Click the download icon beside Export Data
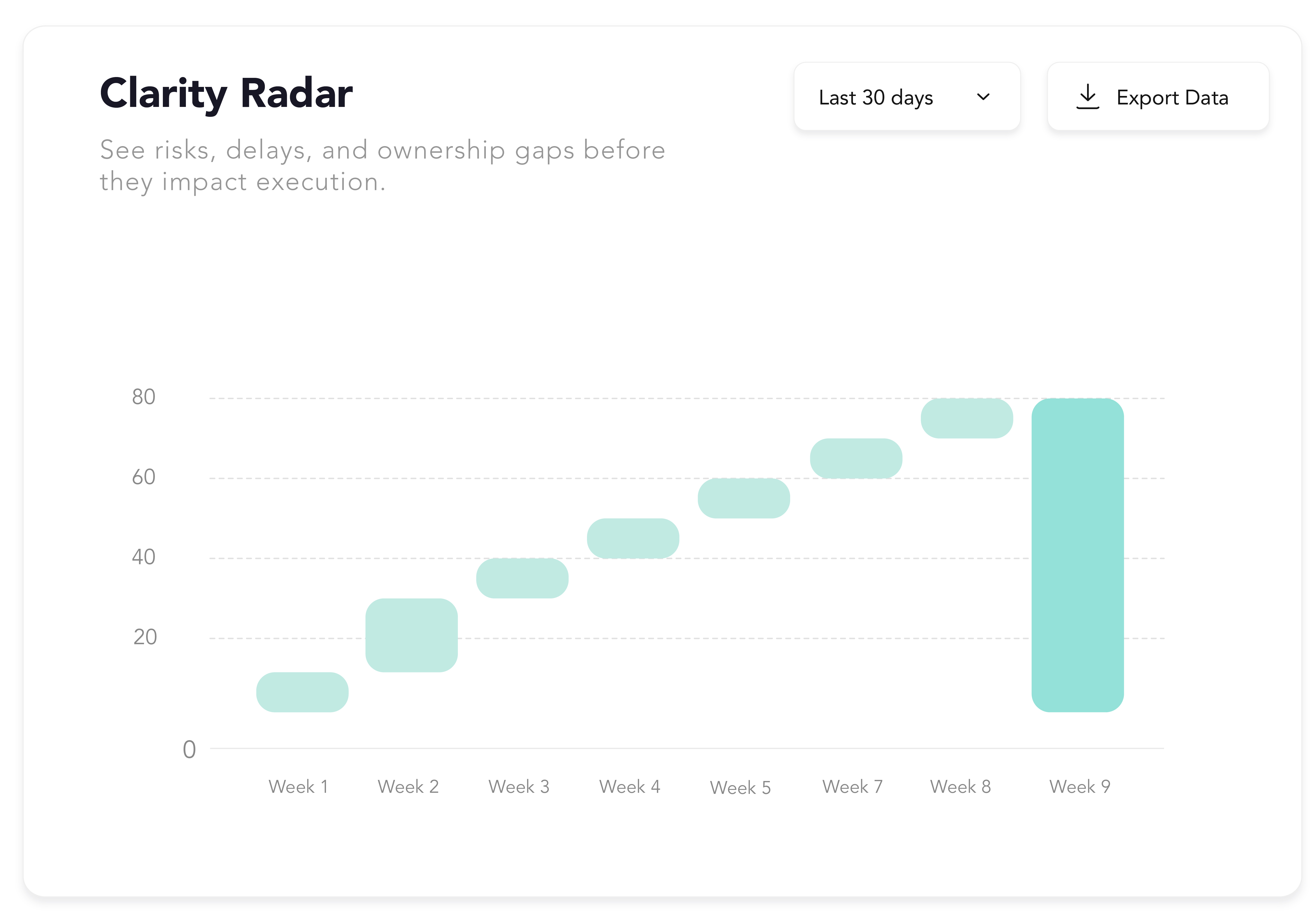 pos(1087,97)
